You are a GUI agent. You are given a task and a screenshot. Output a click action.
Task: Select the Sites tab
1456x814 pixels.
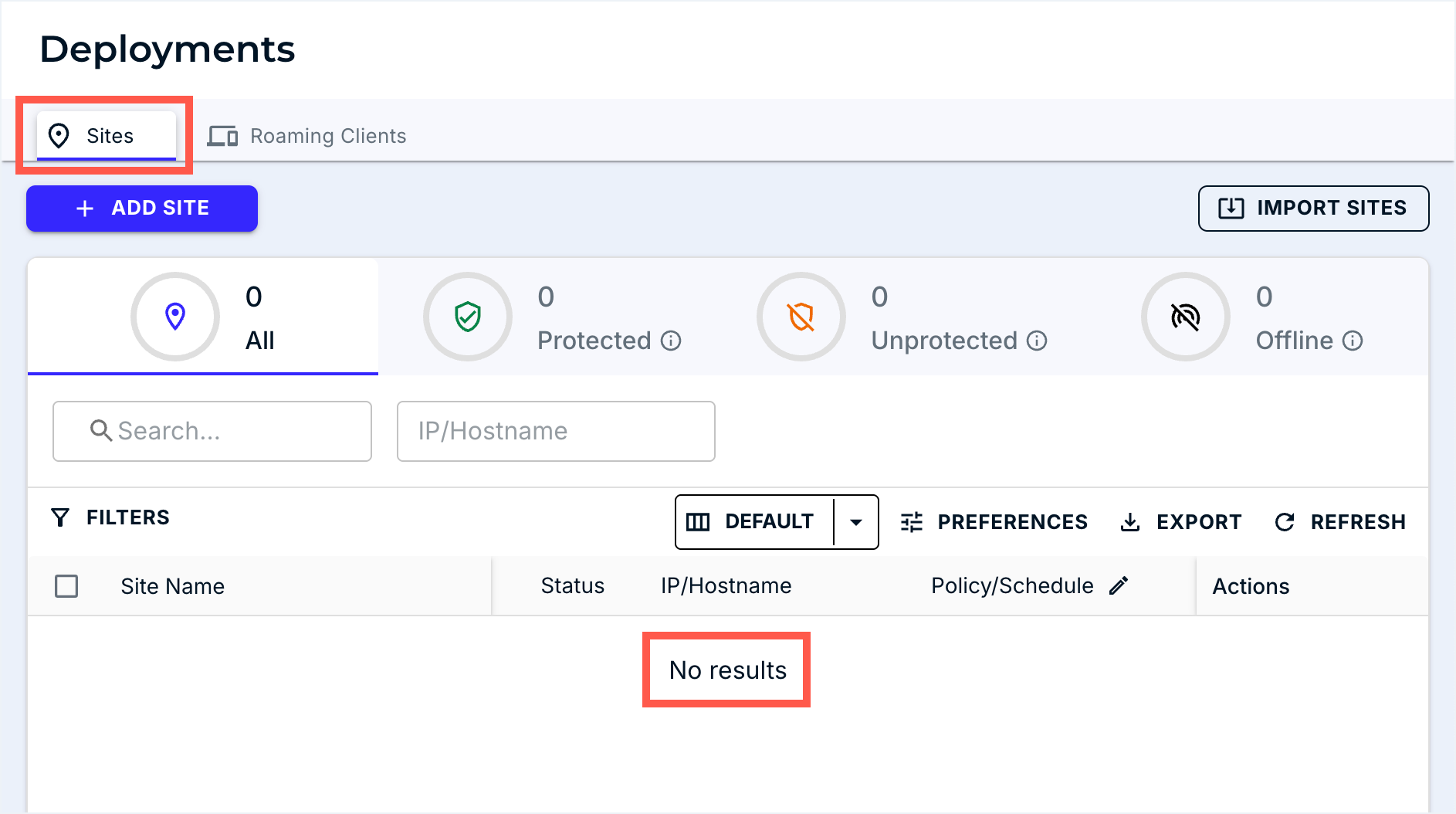point(107,136)
